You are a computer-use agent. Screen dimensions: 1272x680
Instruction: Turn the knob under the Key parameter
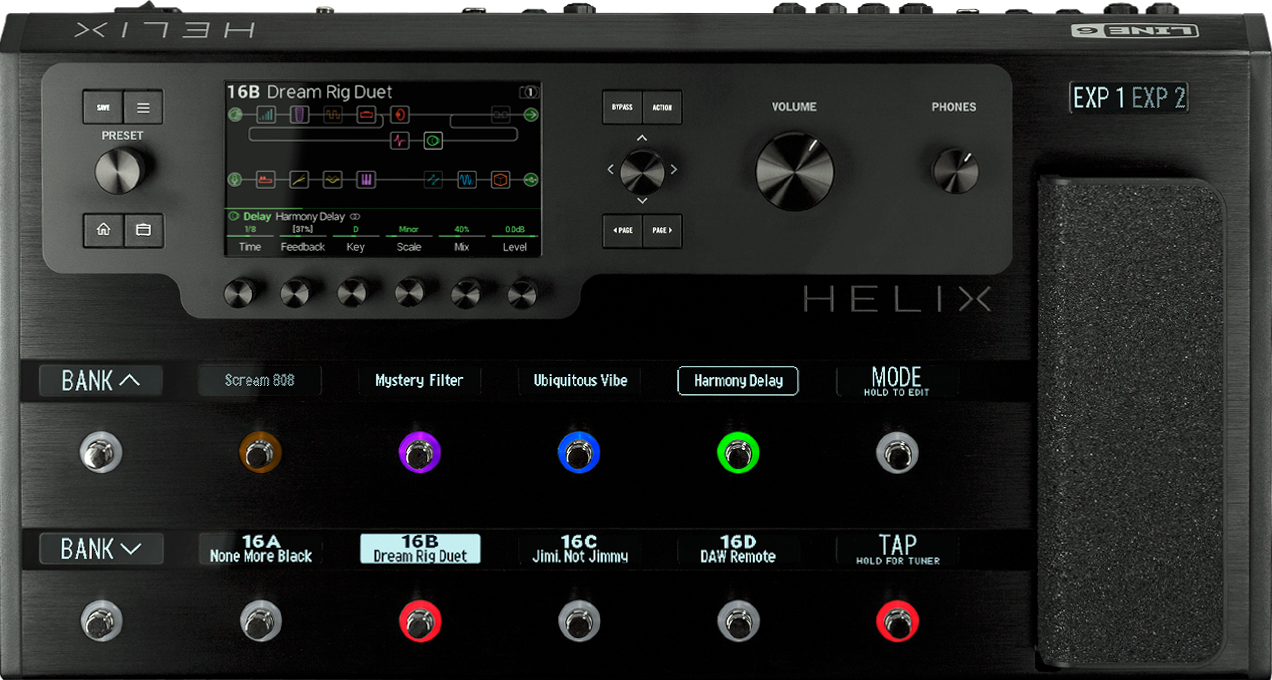(353, 293)
